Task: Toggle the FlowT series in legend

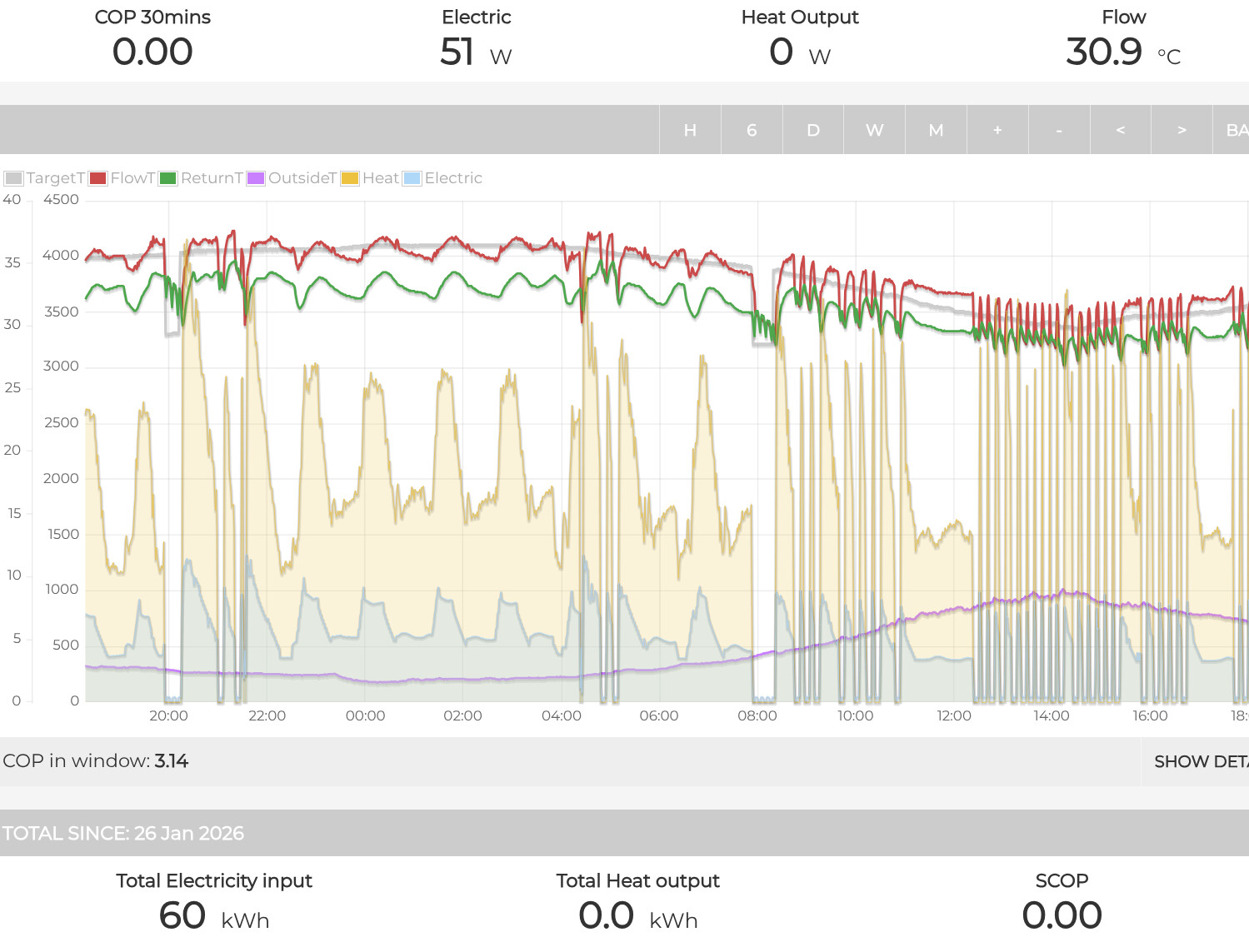Action: click(132, 178)
